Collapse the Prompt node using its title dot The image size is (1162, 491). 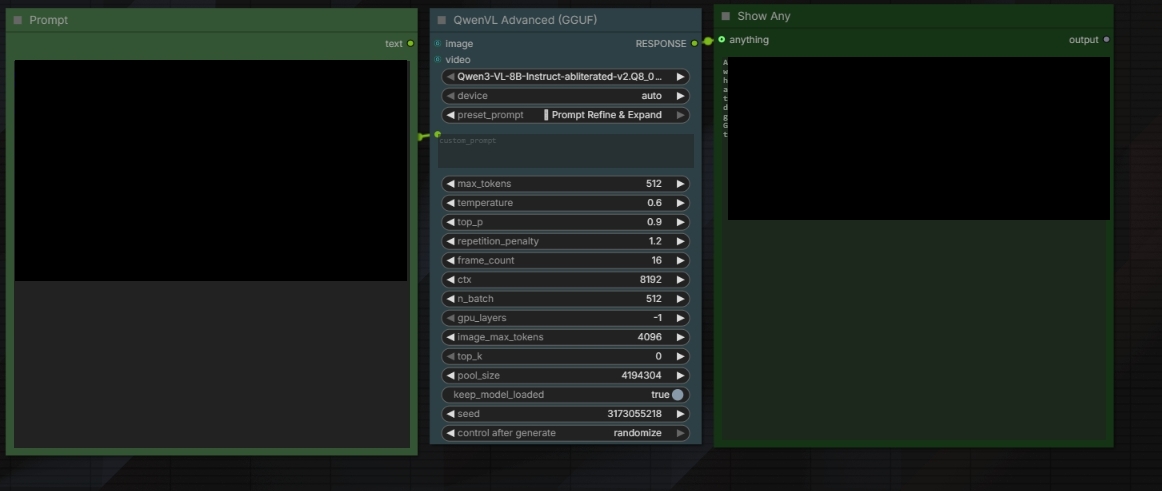click(x=18, y=20)
